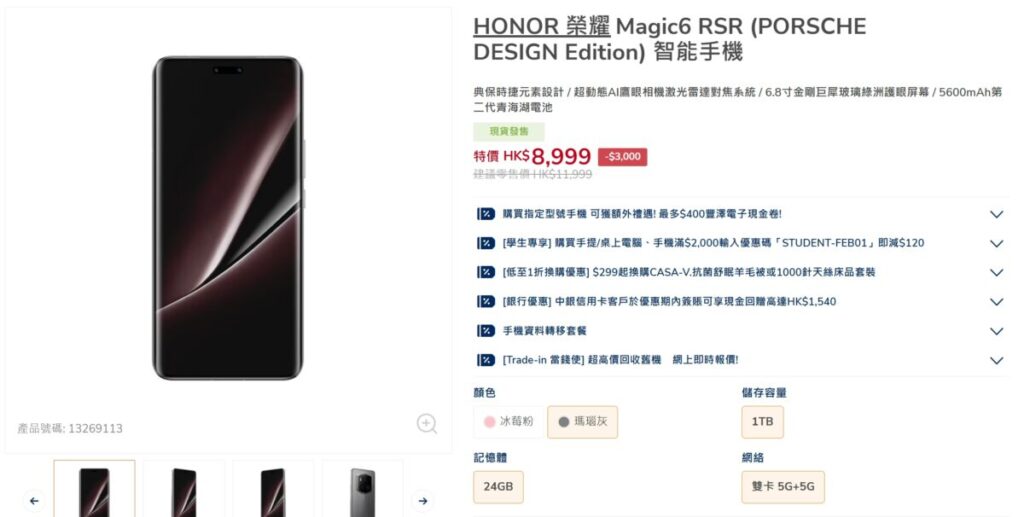
Task: Click promo icon beside Trade-in offer
Action: pyautogui.click(x=486, y=360)
